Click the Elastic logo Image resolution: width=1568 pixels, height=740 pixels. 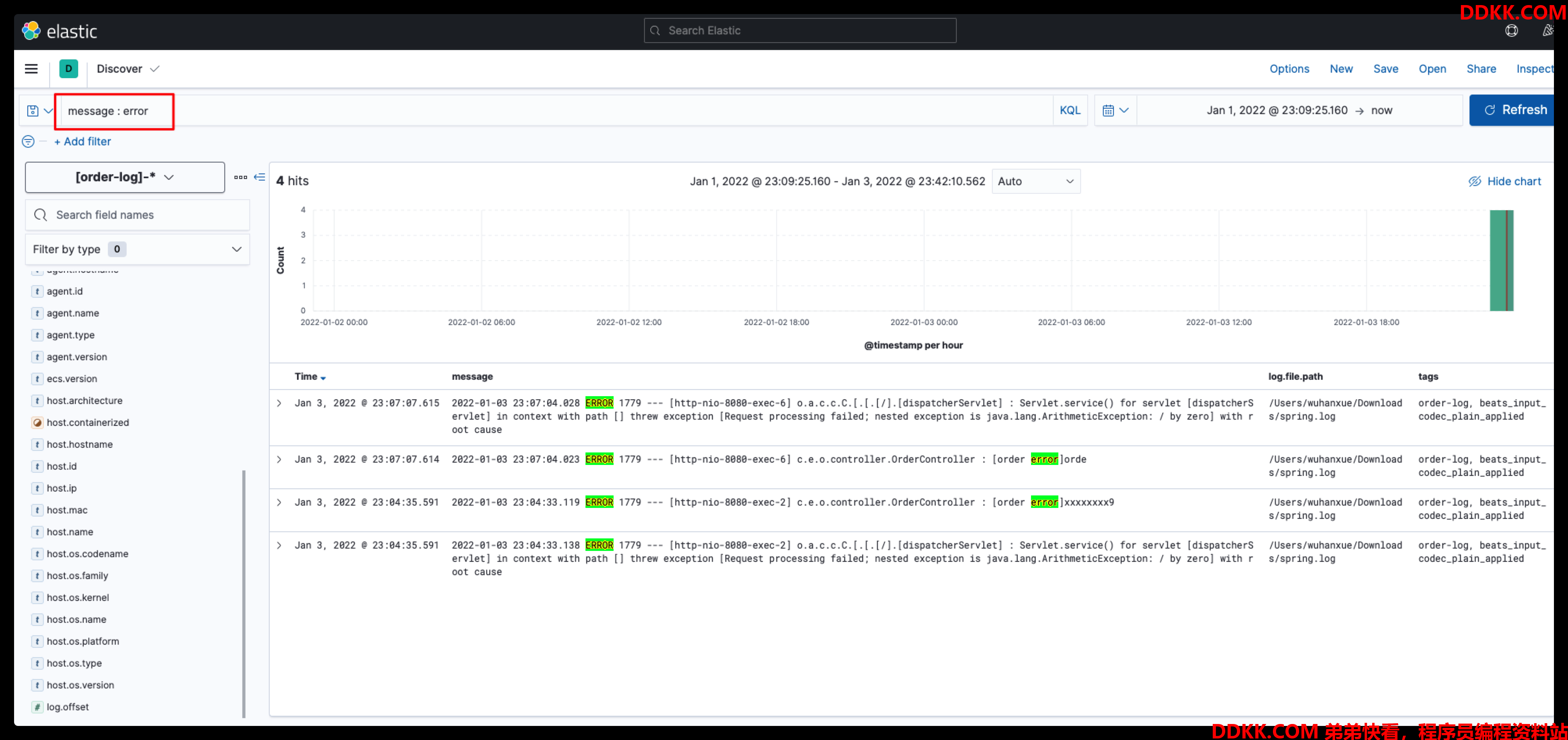tap(59, 31)
